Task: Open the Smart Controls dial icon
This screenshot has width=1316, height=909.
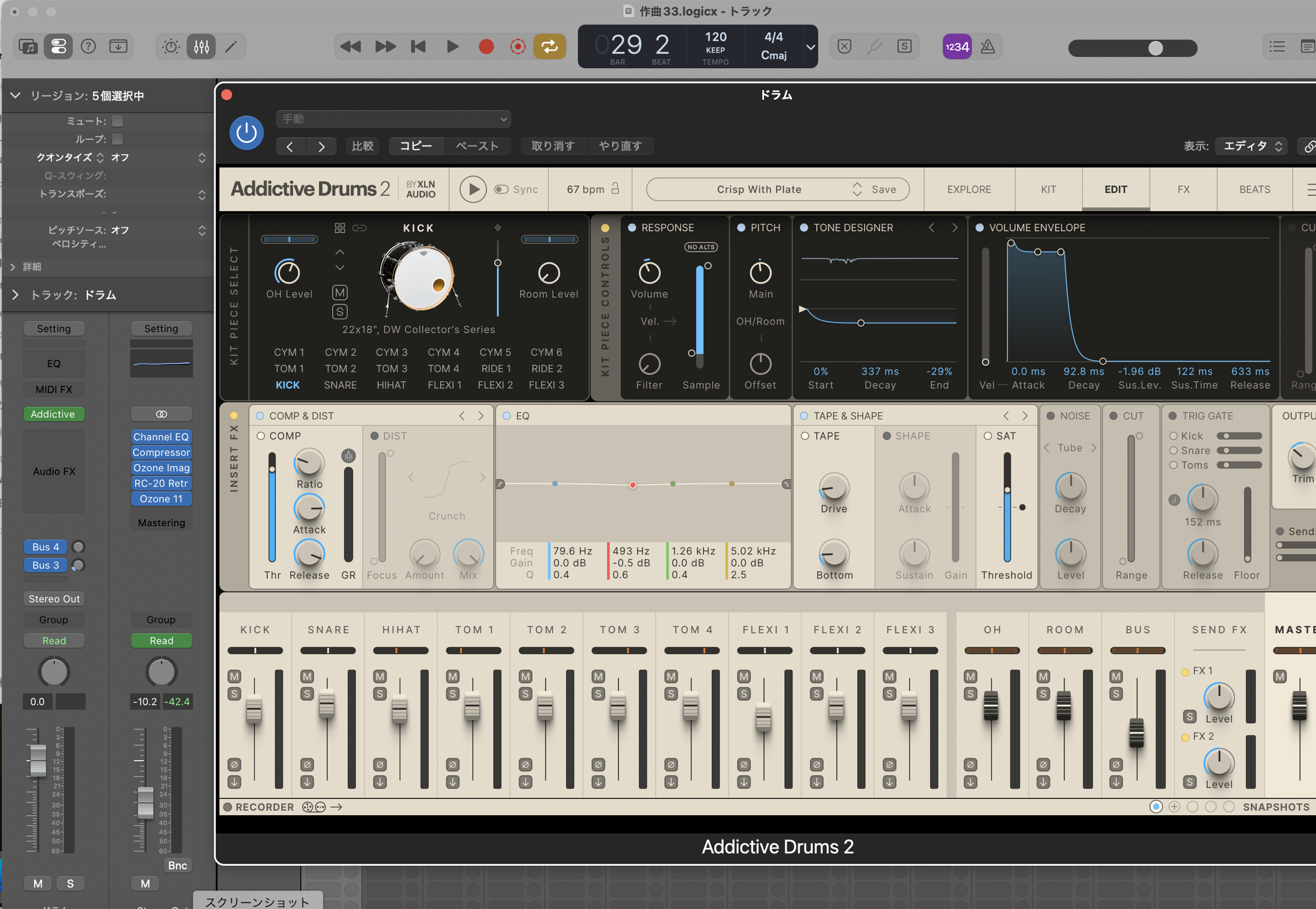Action: (x=170, y=47)
